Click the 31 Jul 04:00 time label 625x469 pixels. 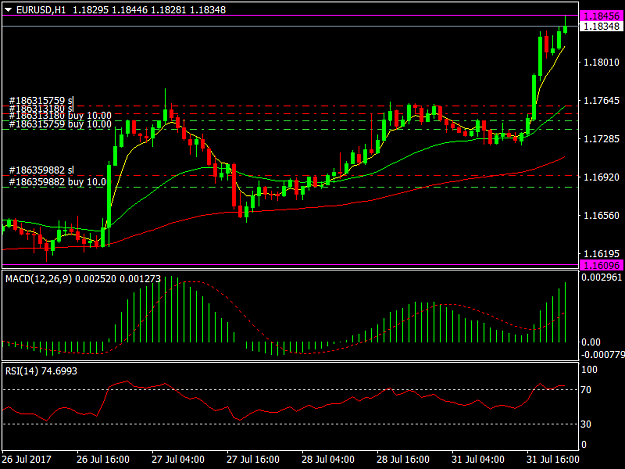coord(478,459)
